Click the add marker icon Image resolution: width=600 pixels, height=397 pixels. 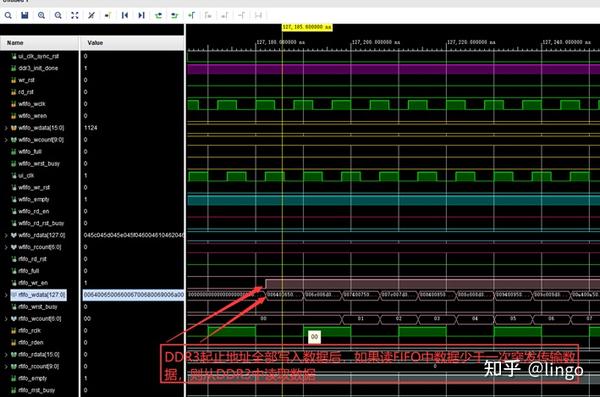pos(191,15)
